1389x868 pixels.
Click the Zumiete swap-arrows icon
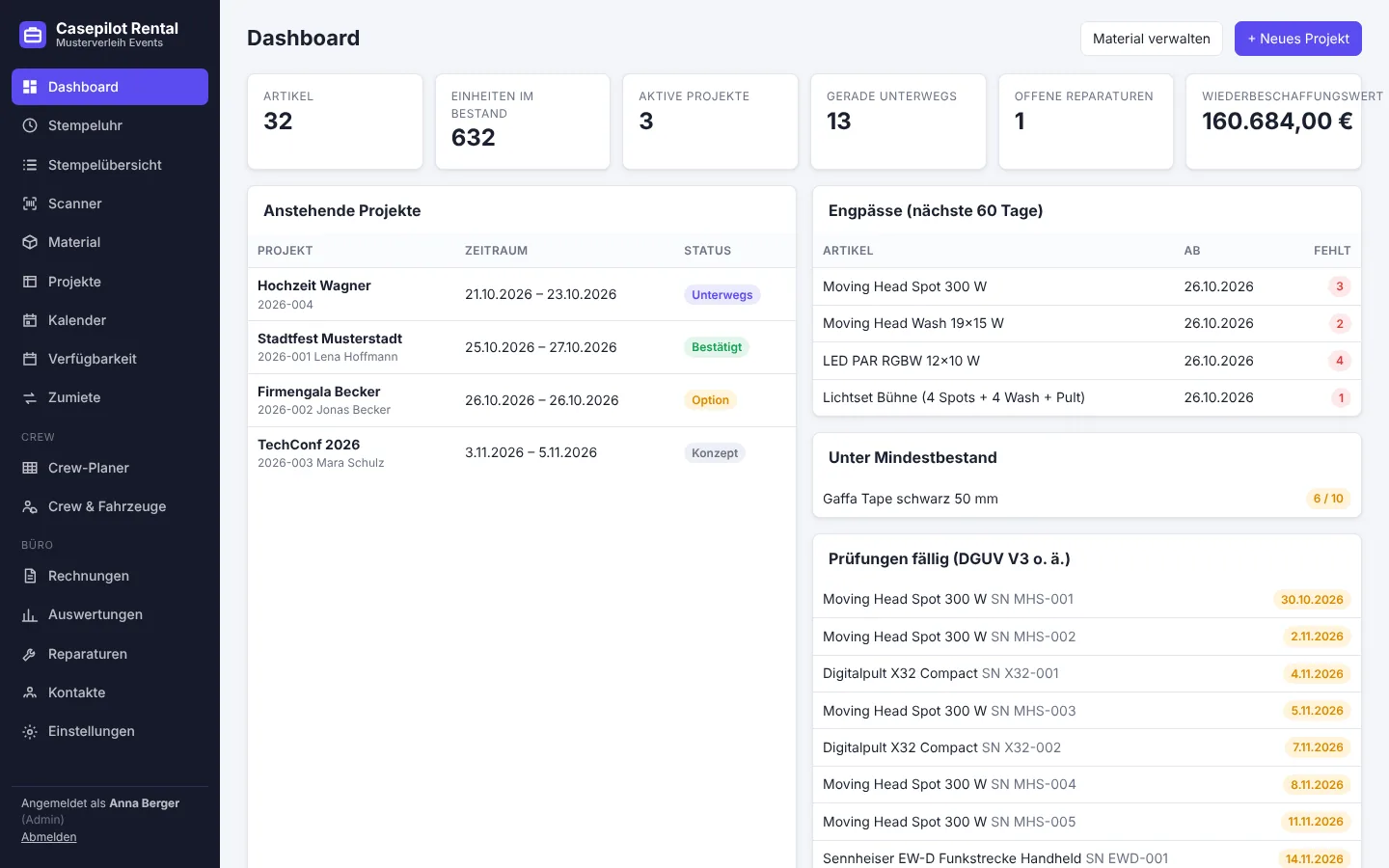[x=30, y=397]
